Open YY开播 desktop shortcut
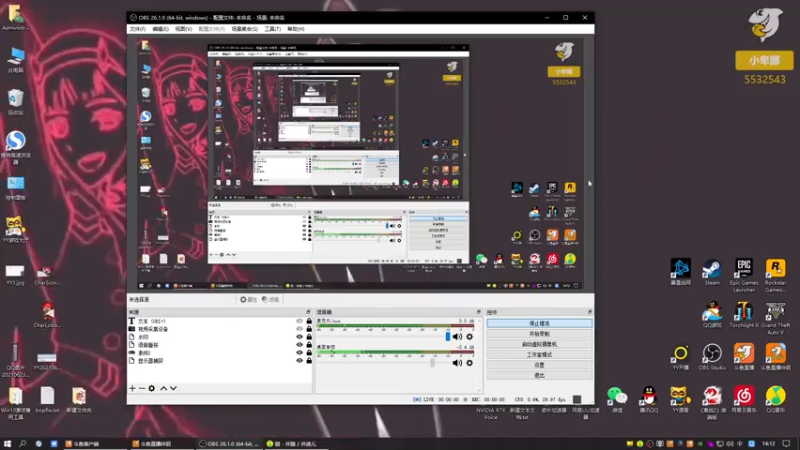Viewport: 800px width, 450px height. coord(680,357)
